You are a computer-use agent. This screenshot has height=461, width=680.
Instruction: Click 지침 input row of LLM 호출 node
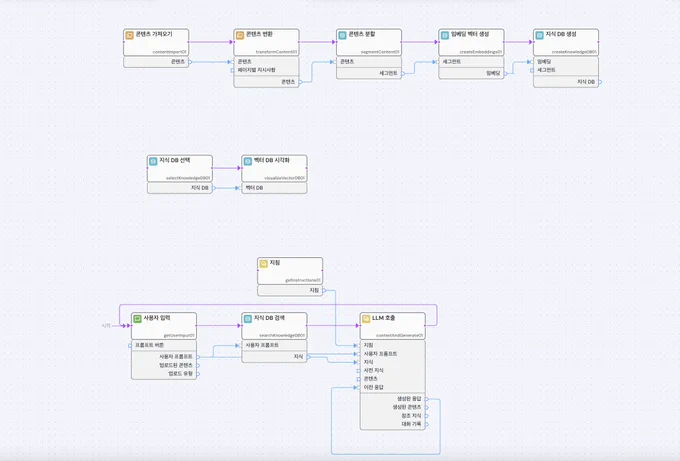[x=392, y=346]
